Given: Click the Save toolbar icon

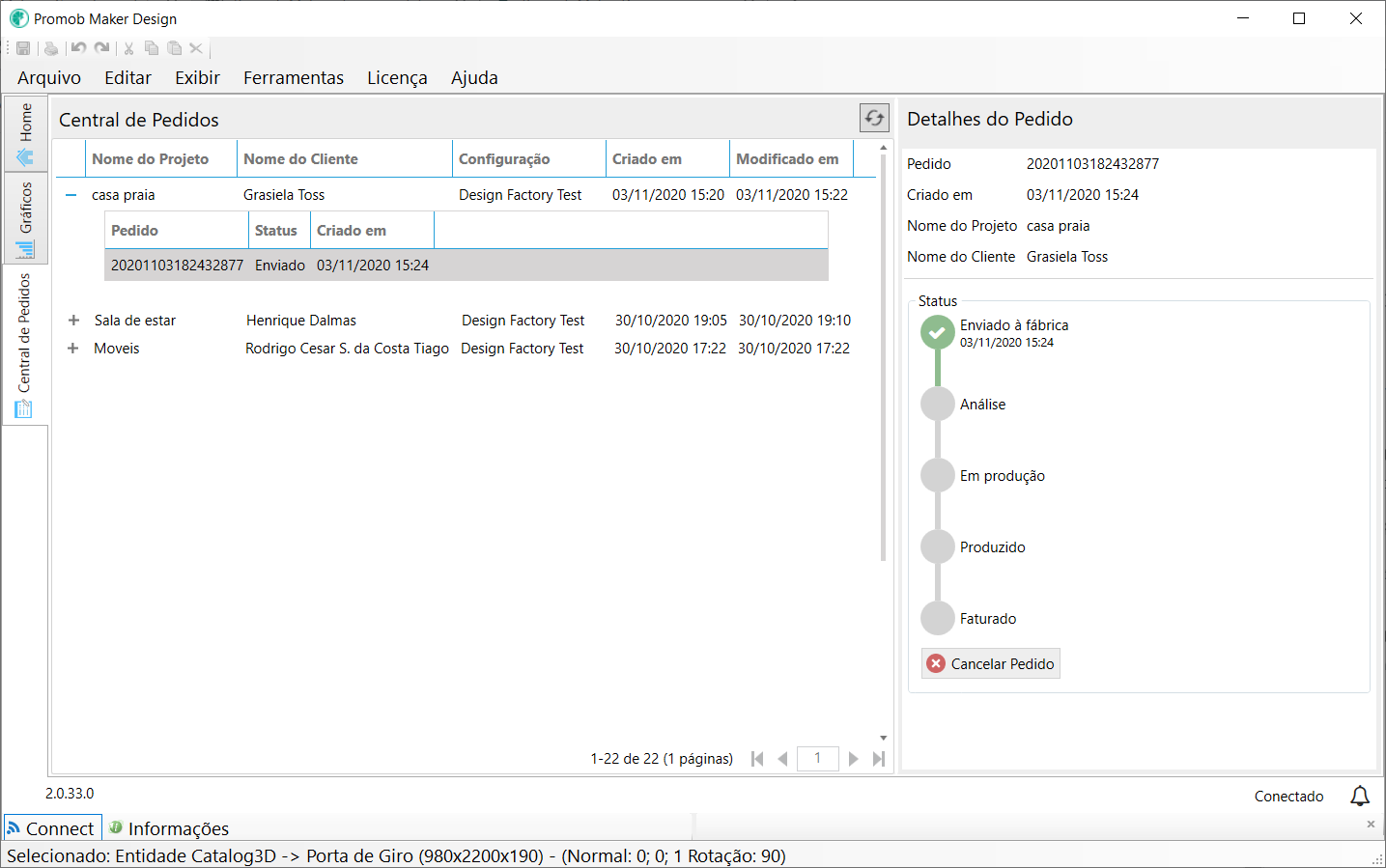Looking at the screenshot, I should point(23,48).
